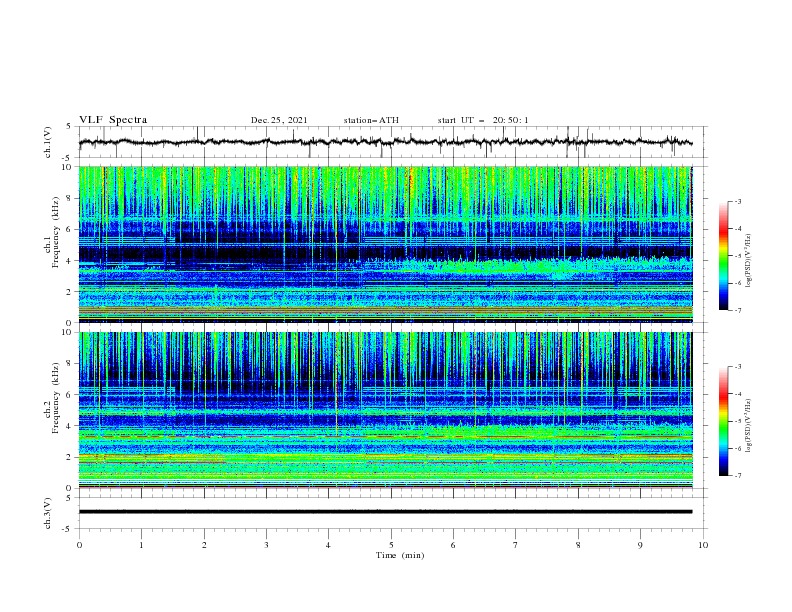Click the '-4' tick on ch.2 color bar

[738, 394]
